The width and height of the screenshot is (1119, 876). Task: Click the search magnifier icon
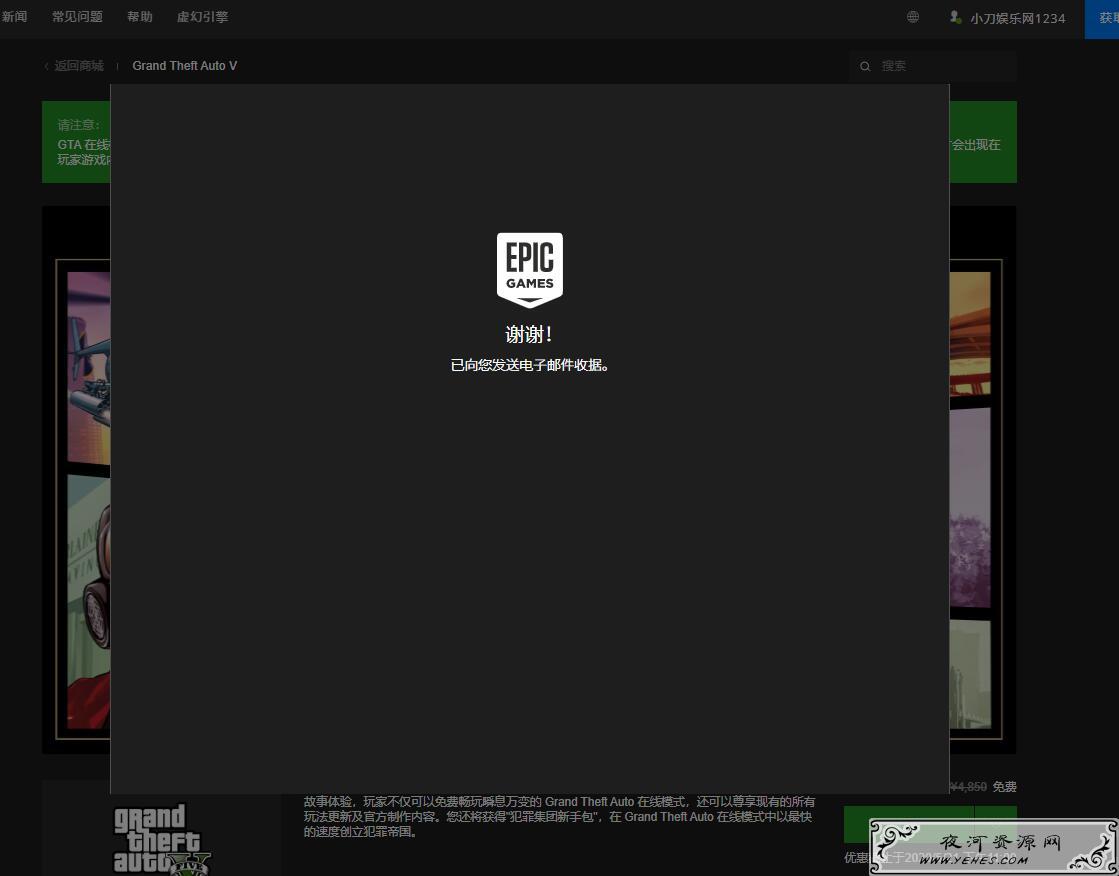click(865, 66)
